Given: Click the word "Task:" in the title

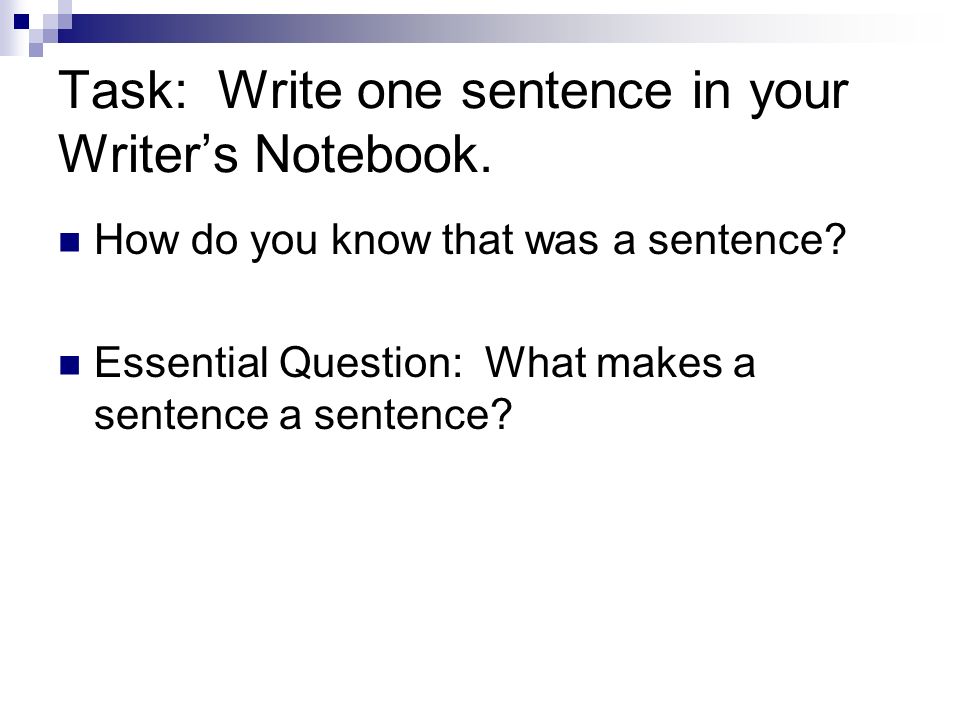Looking at the screenshot, I should tap(122, 91).
